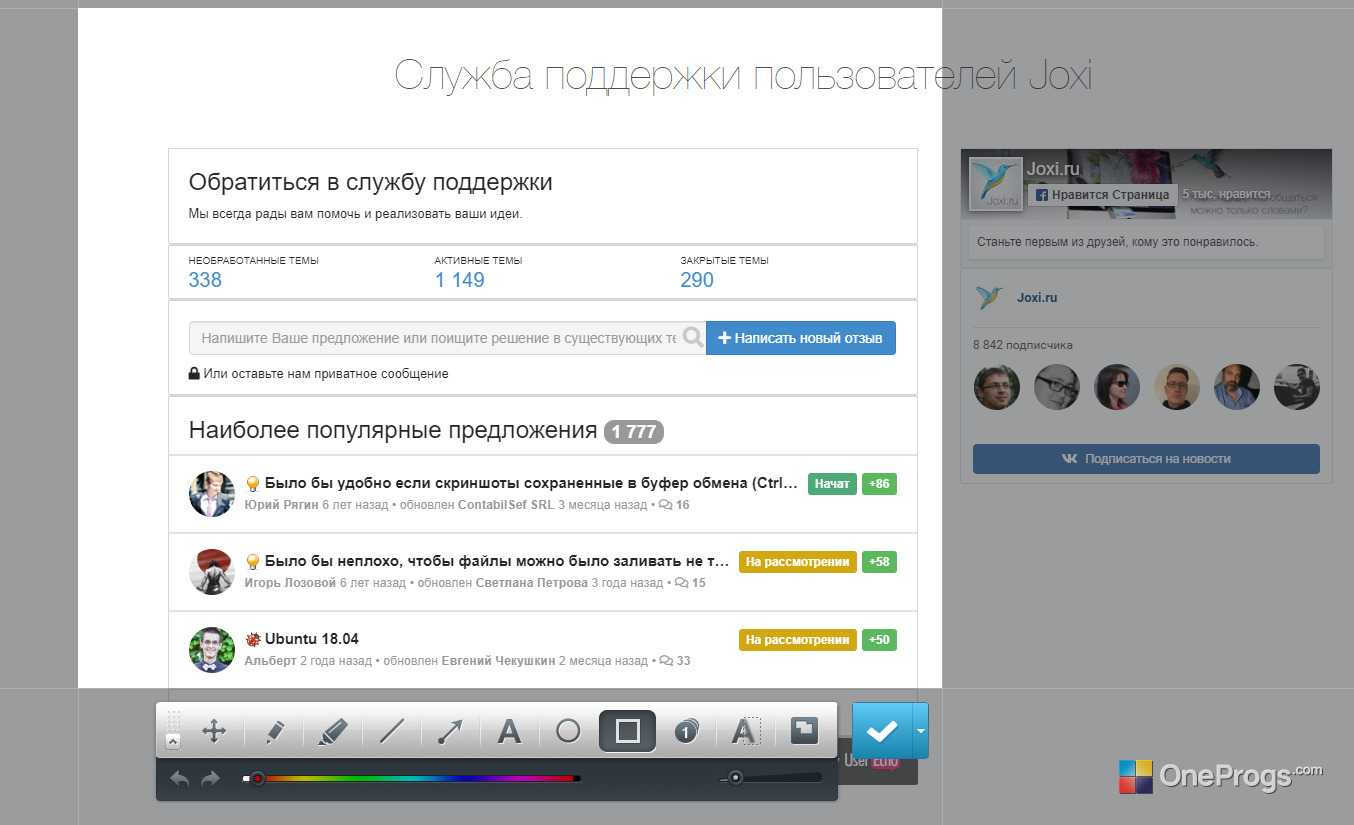Open the closed topics count 290
The width and height of the screenshot is (1354, 825).
point(697,280)
